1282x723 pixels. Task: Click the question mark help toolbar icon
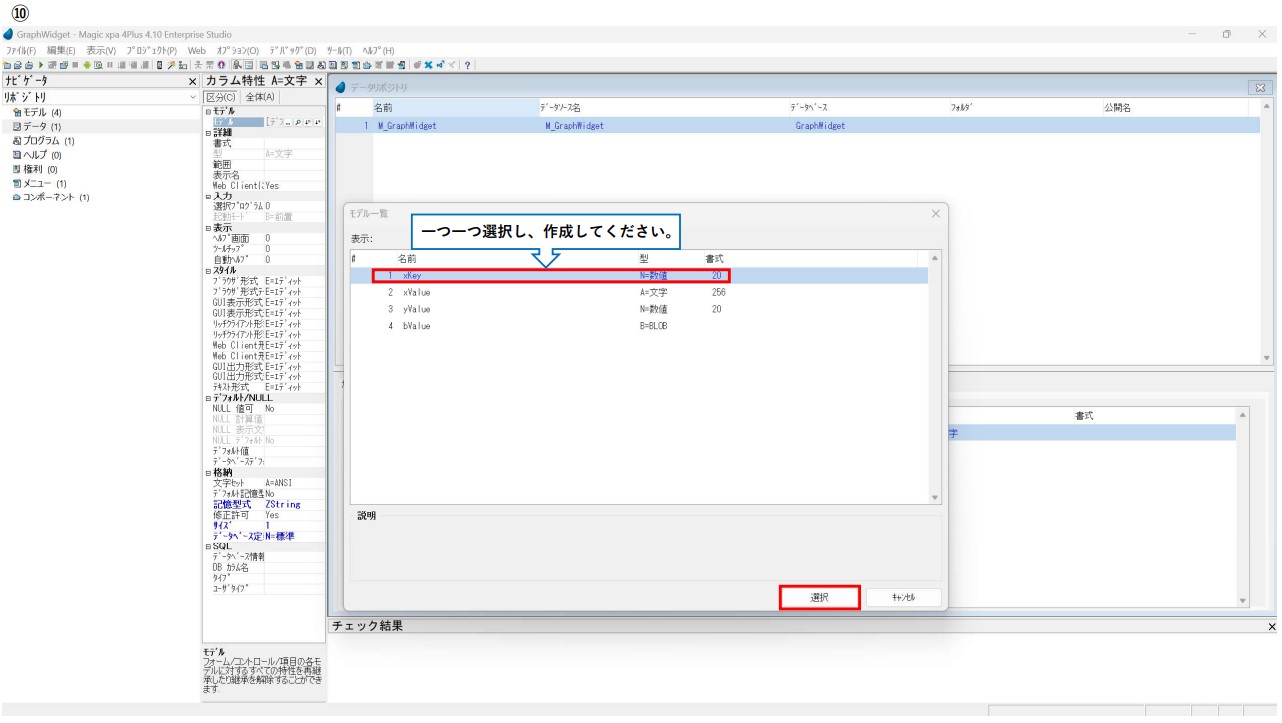[x=468, y=65]
